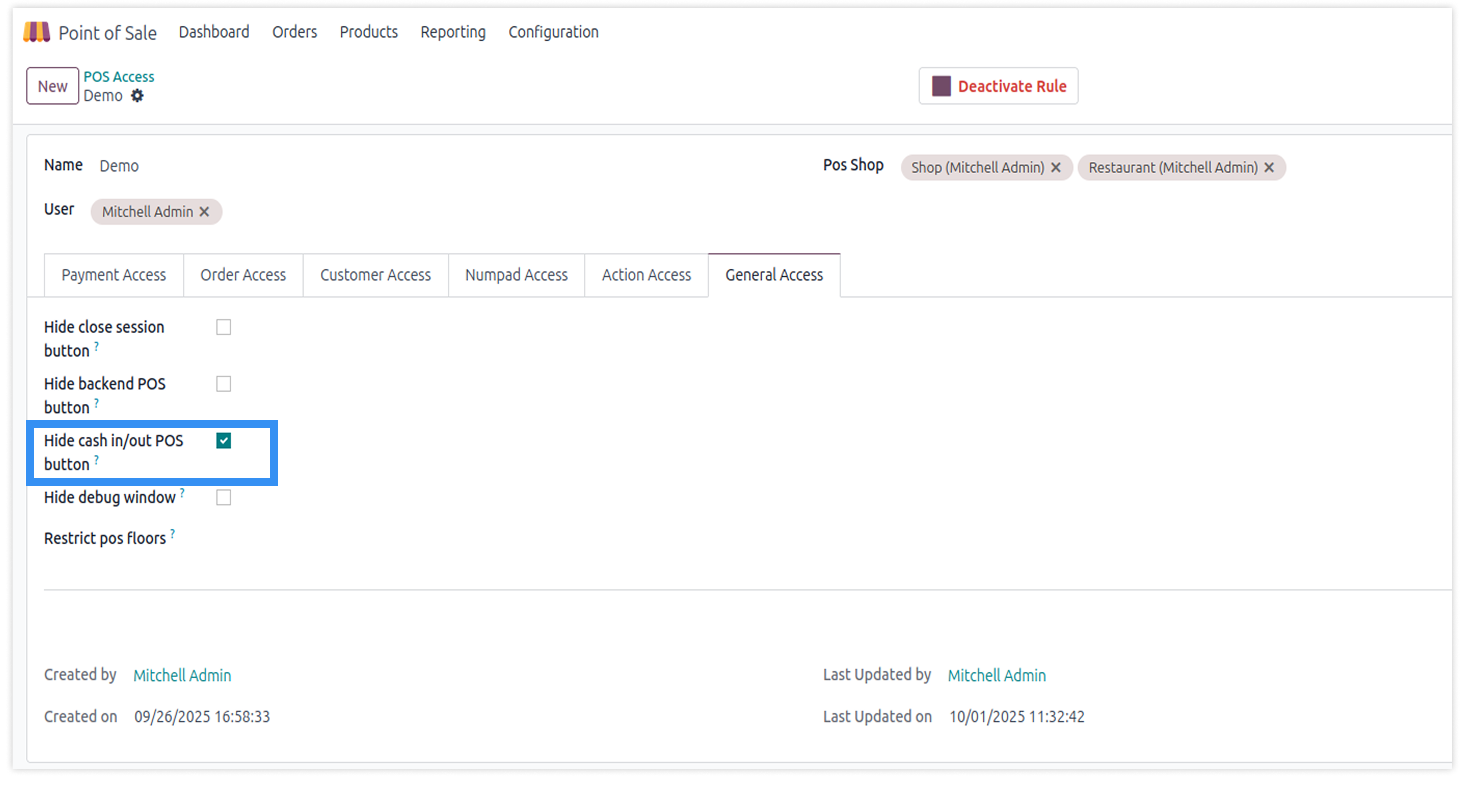
Task: Enable Hide close session button checkbox
Action: point(224,327)
